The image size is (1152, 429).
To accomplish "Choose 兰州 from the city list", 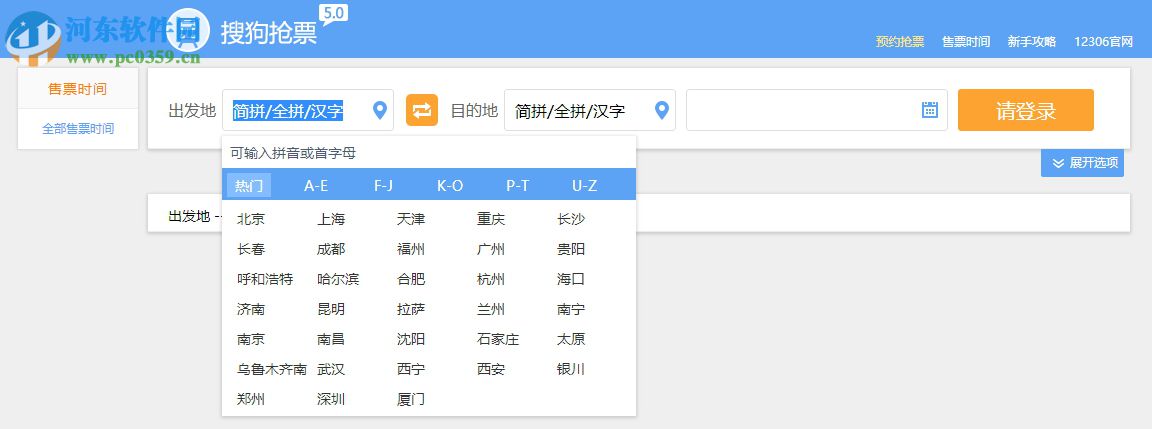I will [x=491, y=309].
